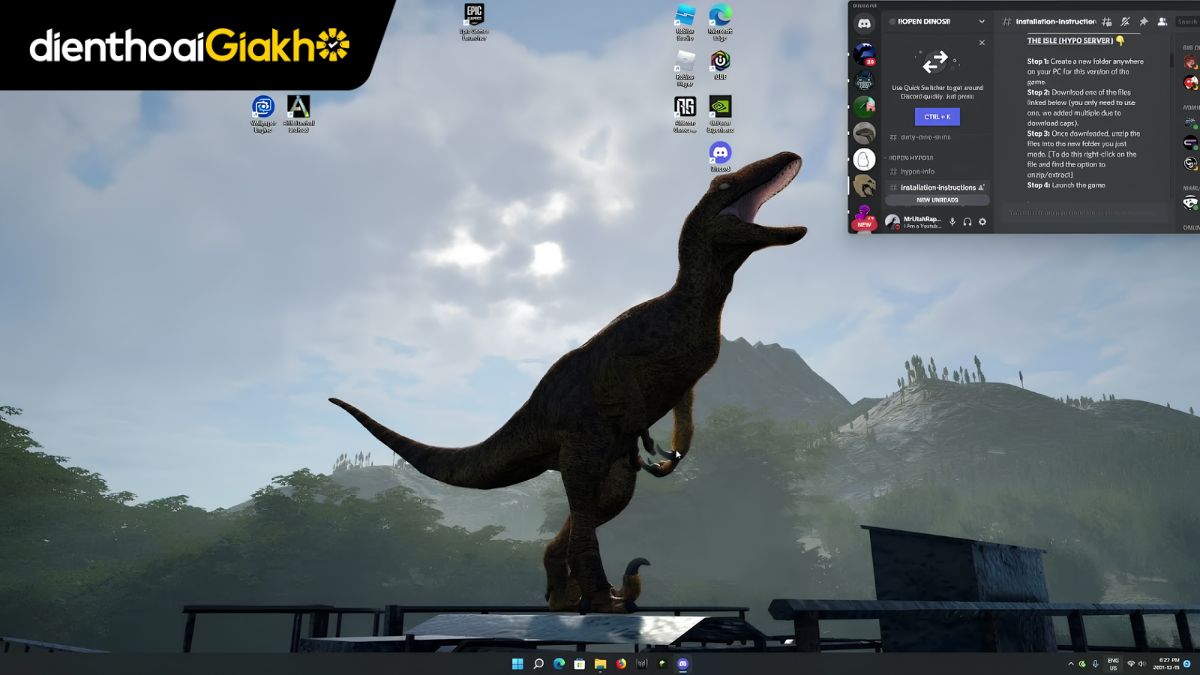Open the Rockstar Games Launcher desktop shortcut
This screenshot has width=1200, height=675.
pyautogui.click(x=685, y=113)
